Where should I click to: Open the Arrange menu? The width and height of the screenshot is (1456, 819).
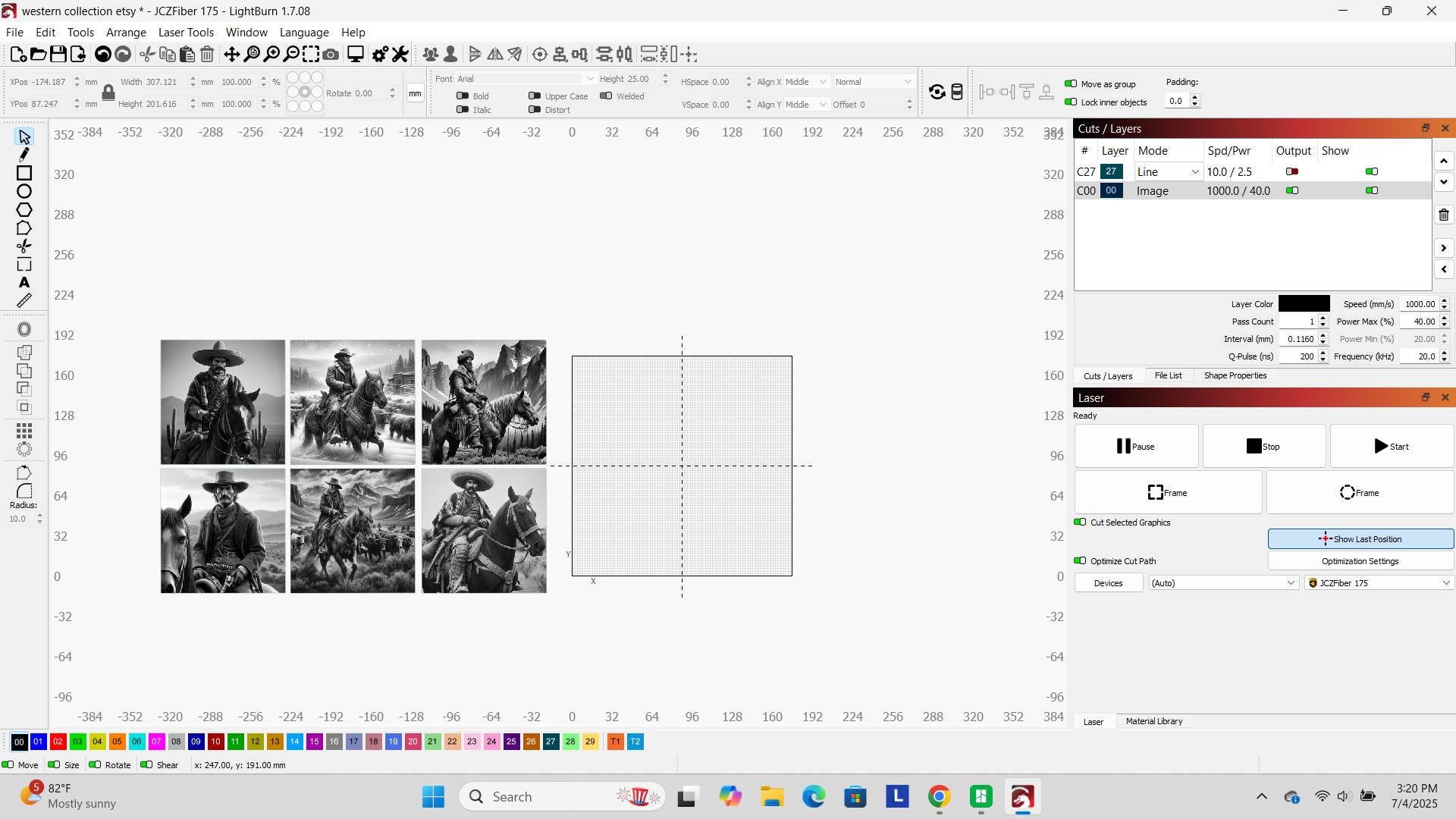click(x=126, y=32)
